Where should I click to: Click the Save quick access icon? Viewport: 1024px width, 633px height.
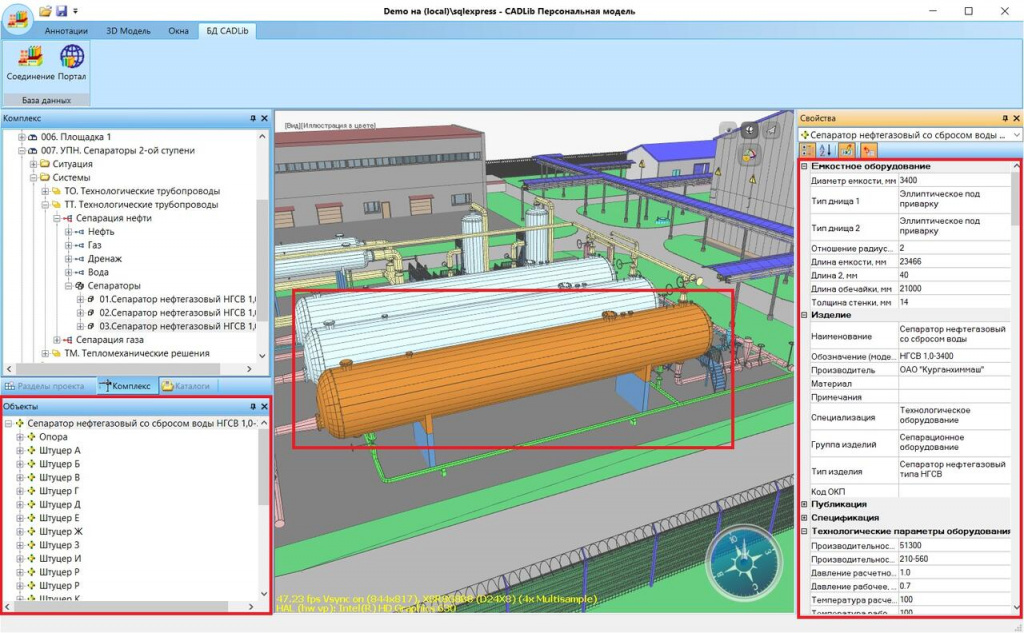(61, 10)
